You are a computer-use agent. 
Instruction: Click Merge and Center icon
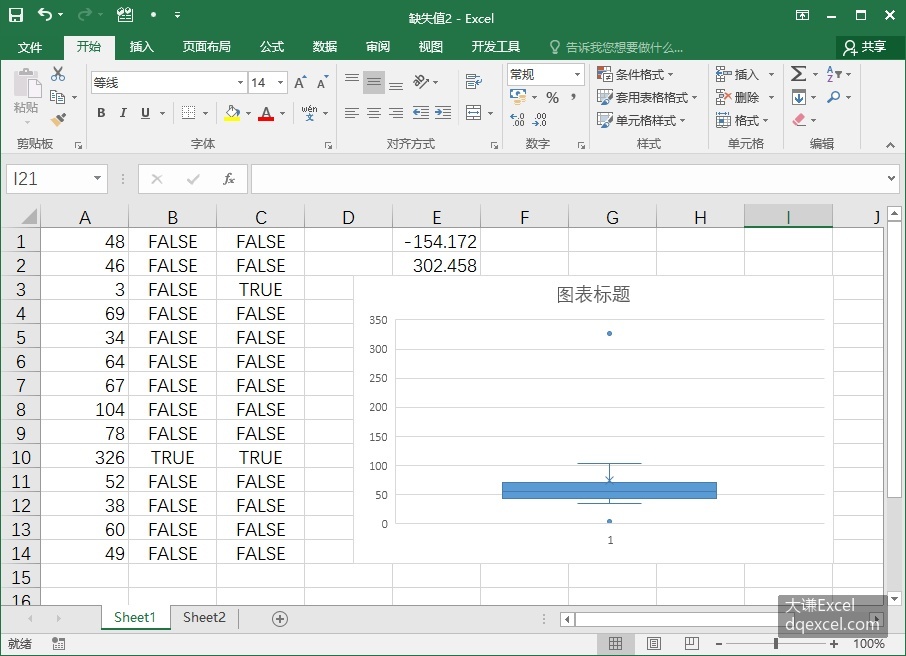click(x=474, y=113)
